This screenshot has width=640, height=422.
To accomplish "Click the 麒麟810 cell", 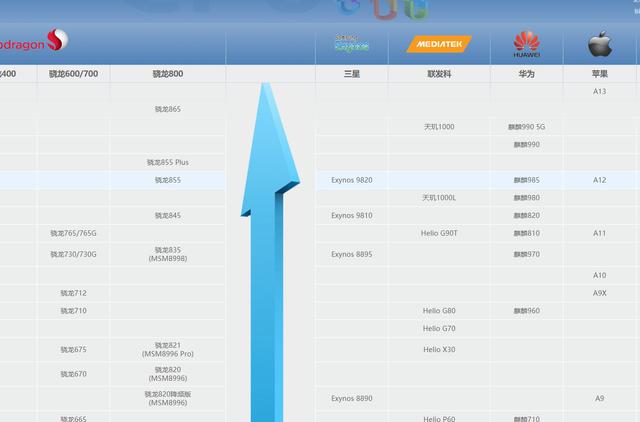I will (527, 233).
